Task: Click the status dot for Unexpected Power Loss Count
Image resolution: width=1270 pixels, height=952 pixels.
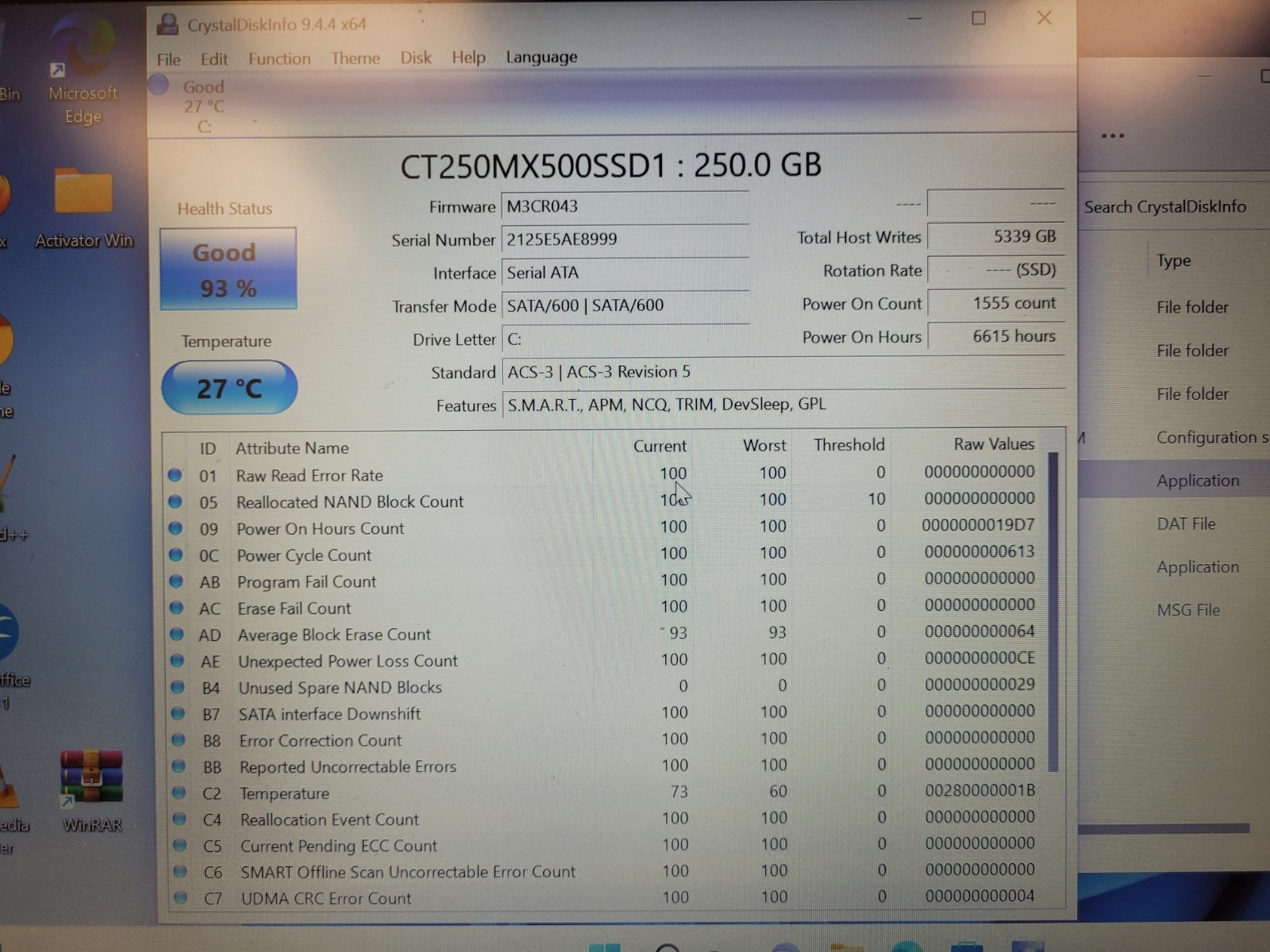Action: (178, 661)
